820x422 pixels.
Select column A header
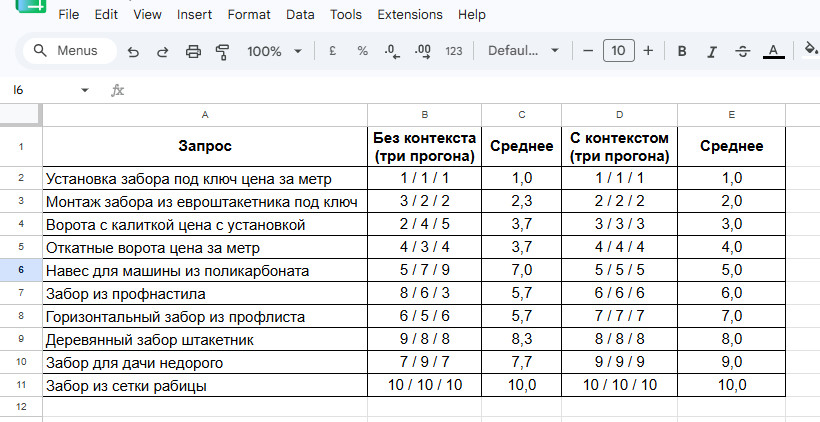pyautogui.click(x=205, y=115)
